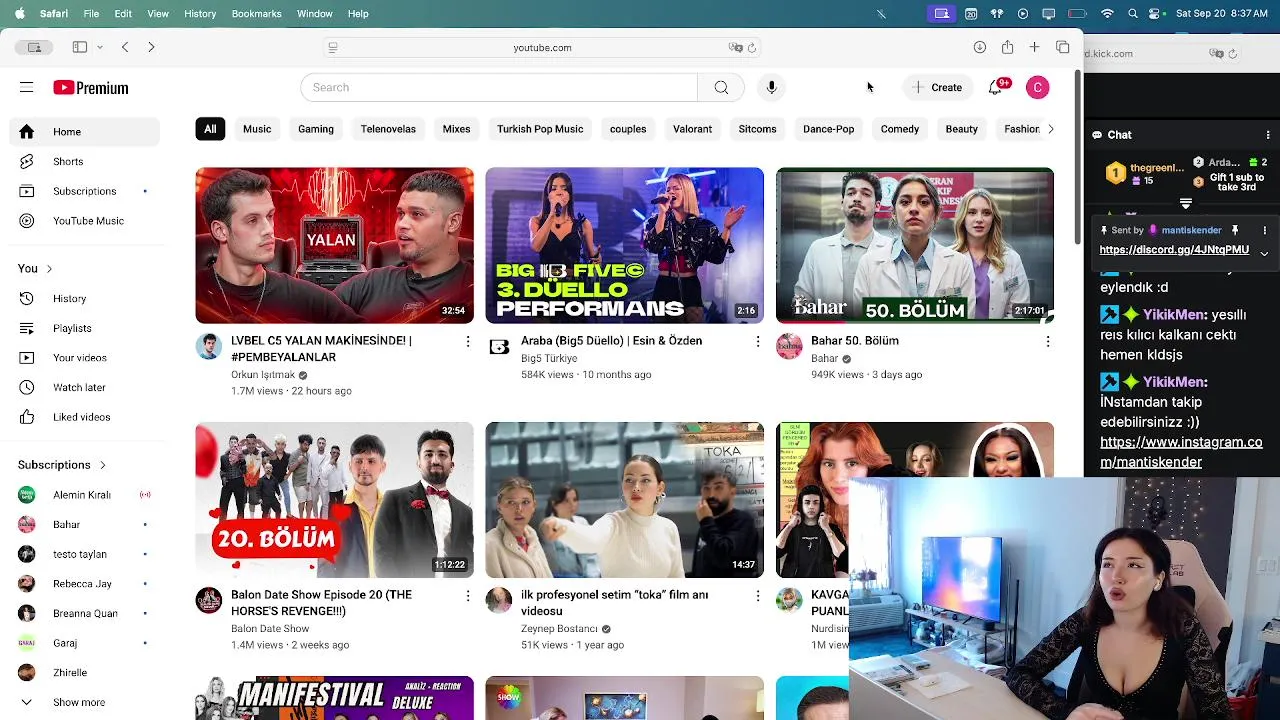Viewport: 1280px width, 720px height.
Task: Select Turkish Pop Music chip
Action: point(540,129)
